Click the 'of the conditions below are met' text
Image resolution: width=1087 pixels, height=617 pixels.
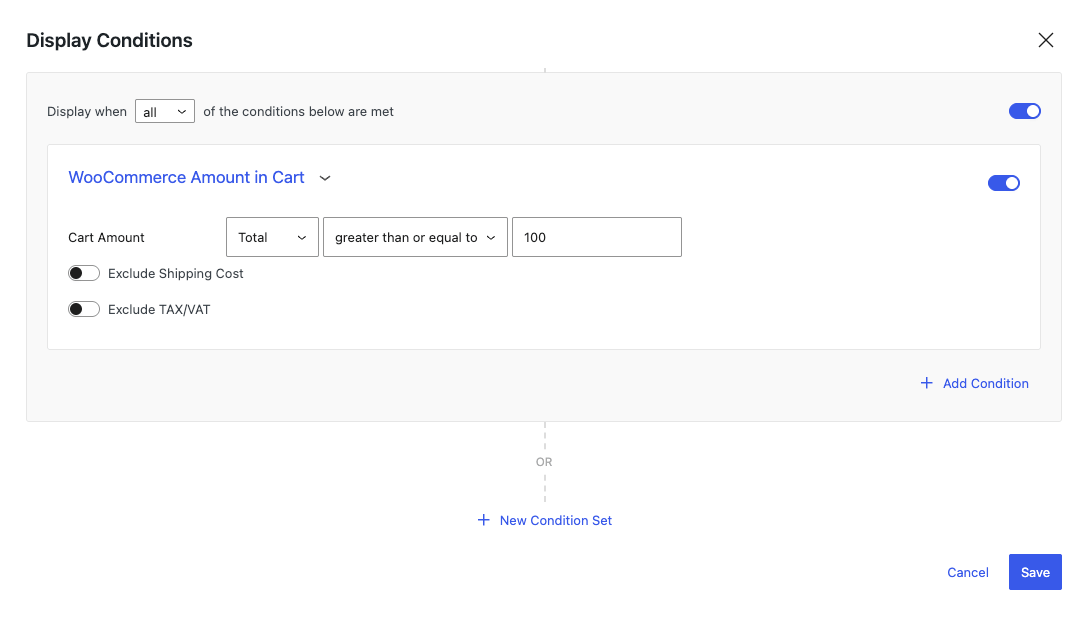298,112
